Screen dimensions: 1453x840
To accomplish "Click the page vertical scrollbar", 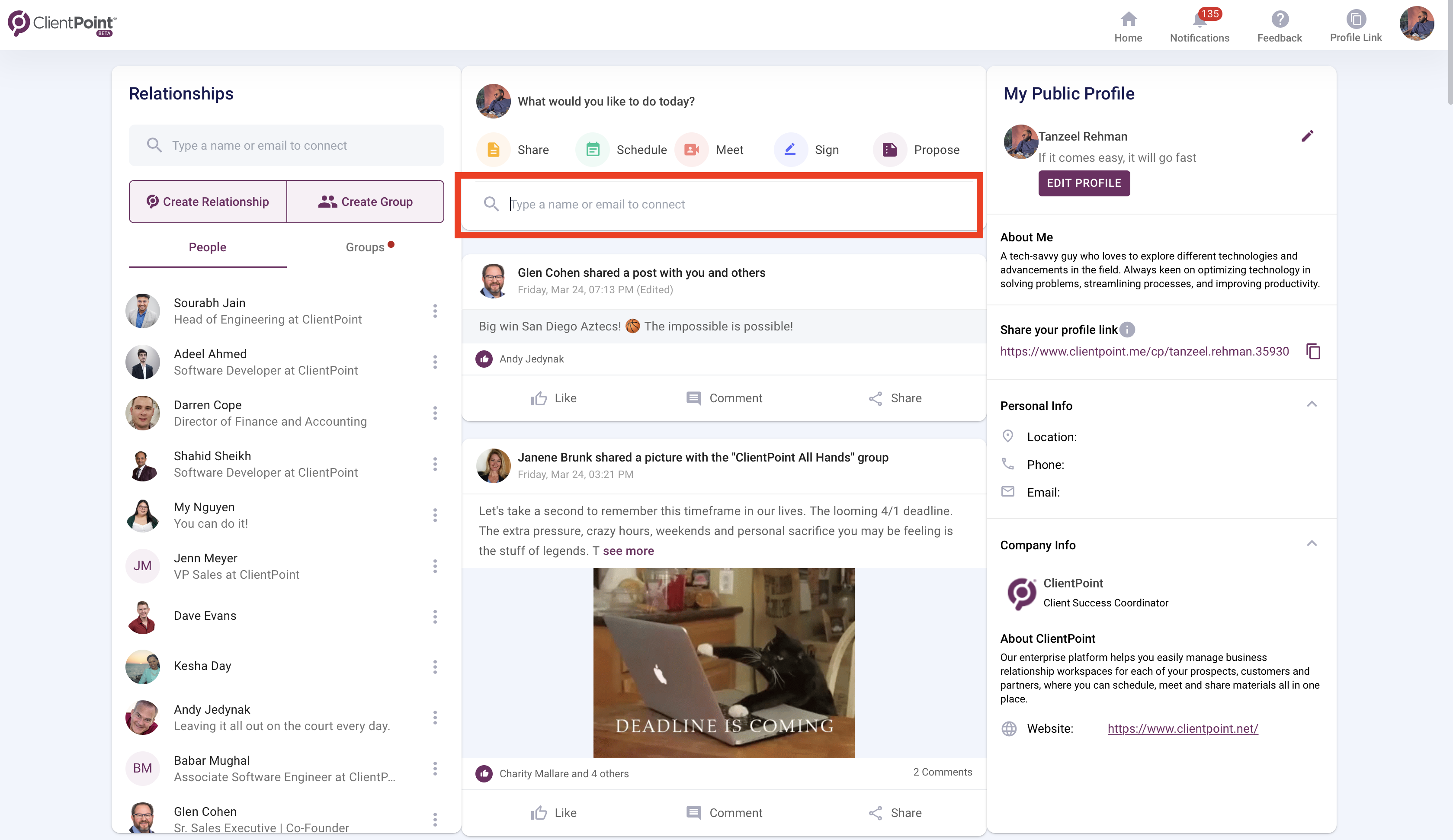I will [x=1449, y=52].
